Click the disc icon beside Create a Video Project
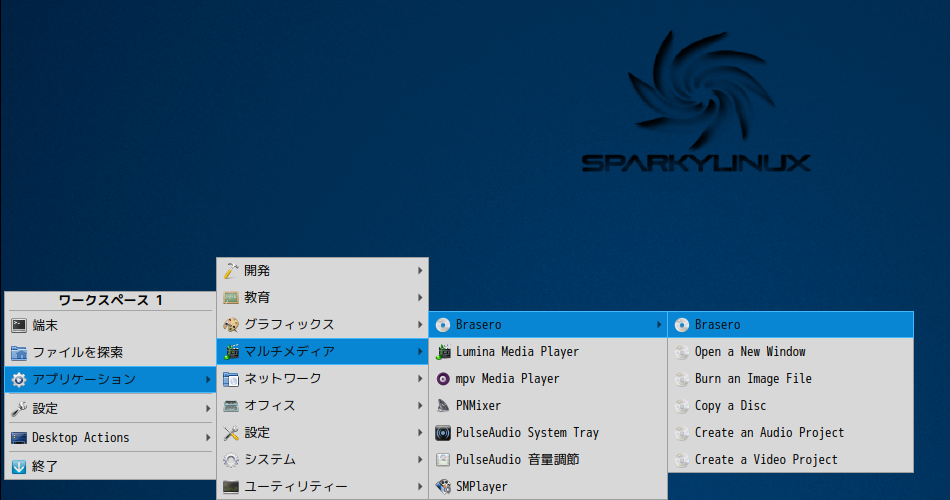Image resolution: width=950 pixels, height=500 pixels. (x=682, y=460)
